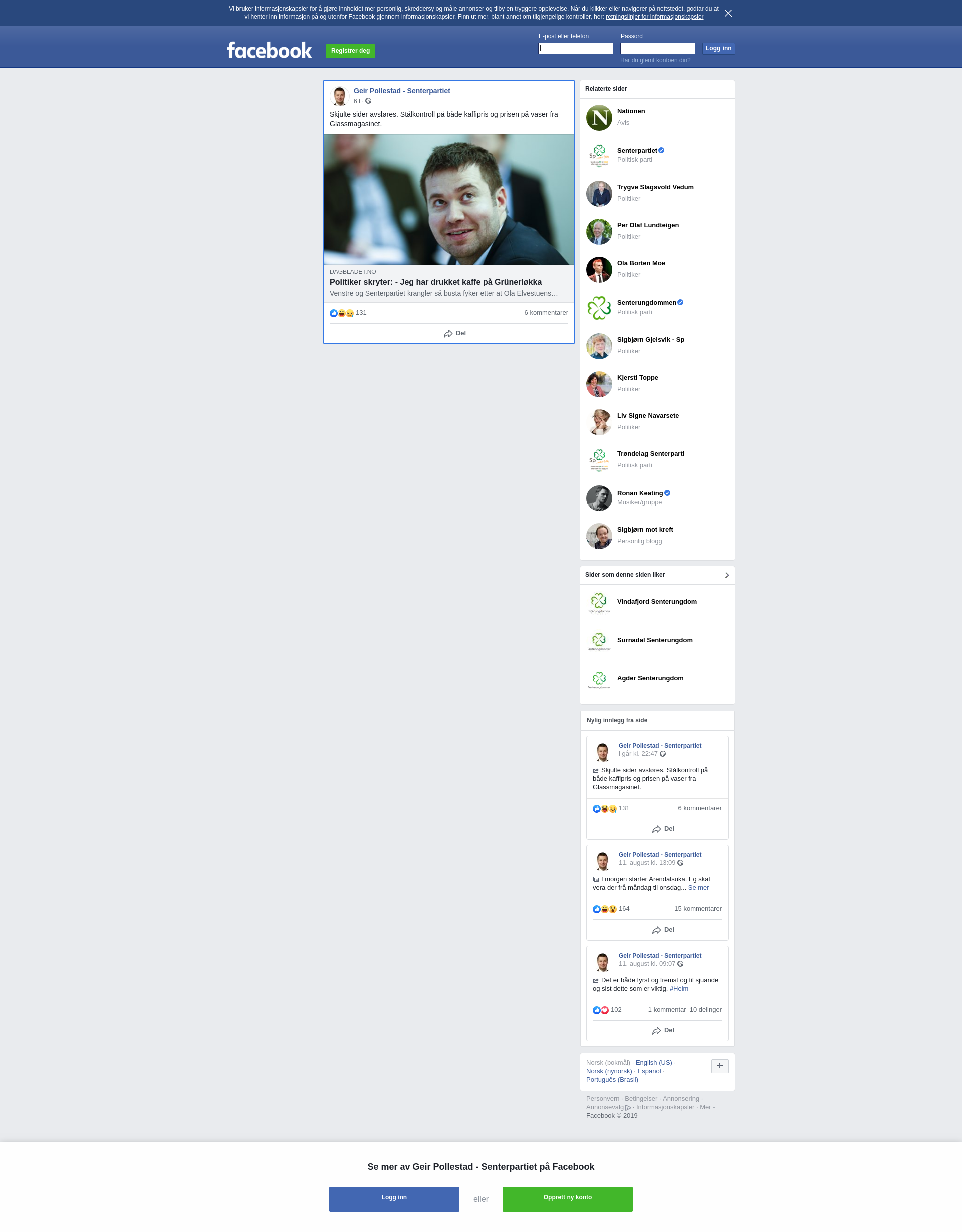The image size is (962, 1232).
Task: Open Senterungdommen clover logo
Action: (x=599, y=308)
